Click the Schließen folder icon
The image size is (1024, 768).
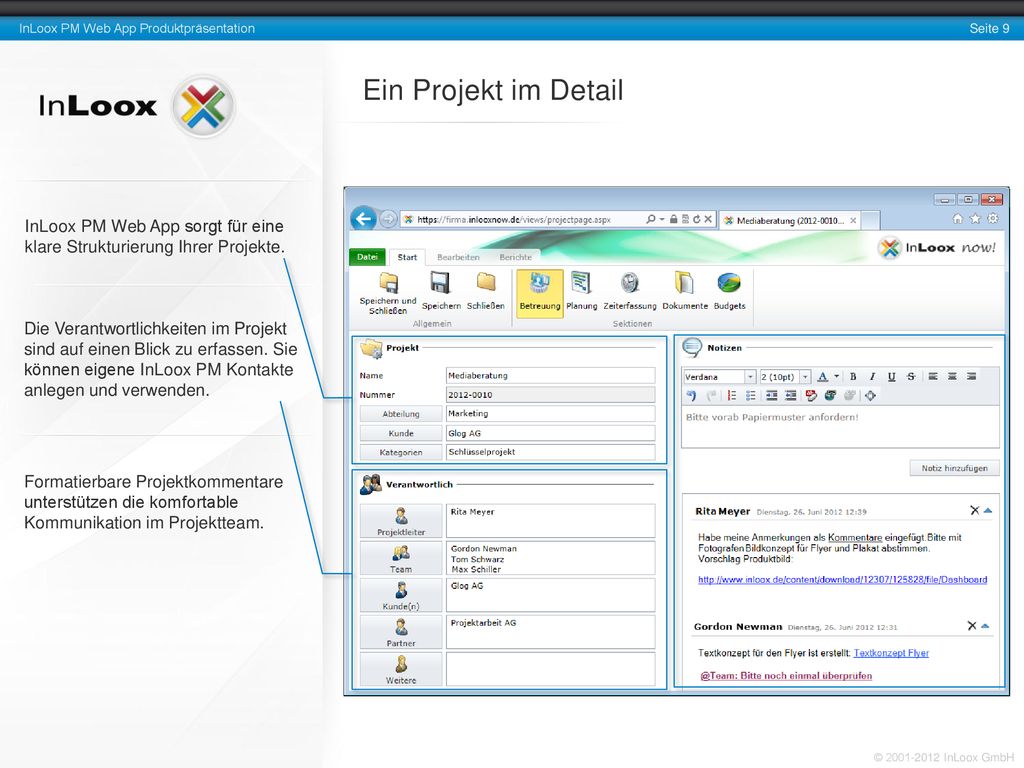click(486, 282)
